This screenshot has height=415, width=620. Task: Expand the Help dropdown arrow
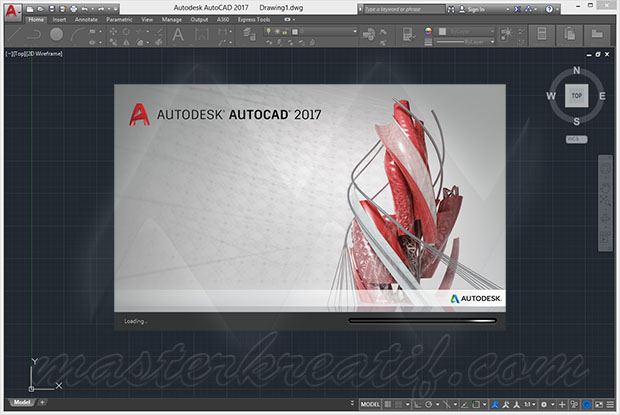tap(557, 9)
